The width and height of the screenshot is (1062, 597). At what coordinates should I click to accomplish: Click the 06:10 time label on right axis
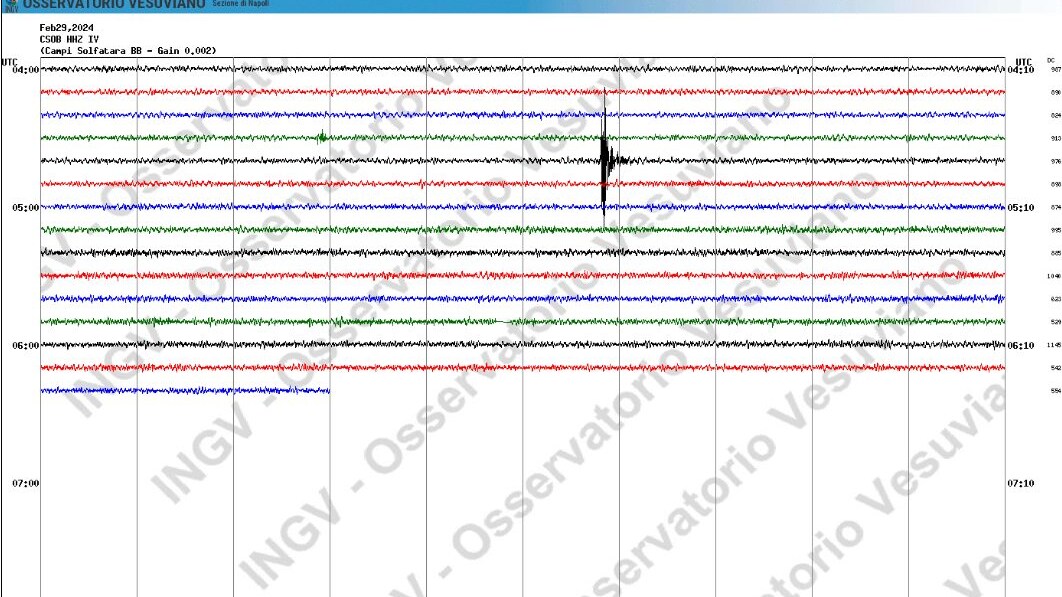(x=1021, y=346)
